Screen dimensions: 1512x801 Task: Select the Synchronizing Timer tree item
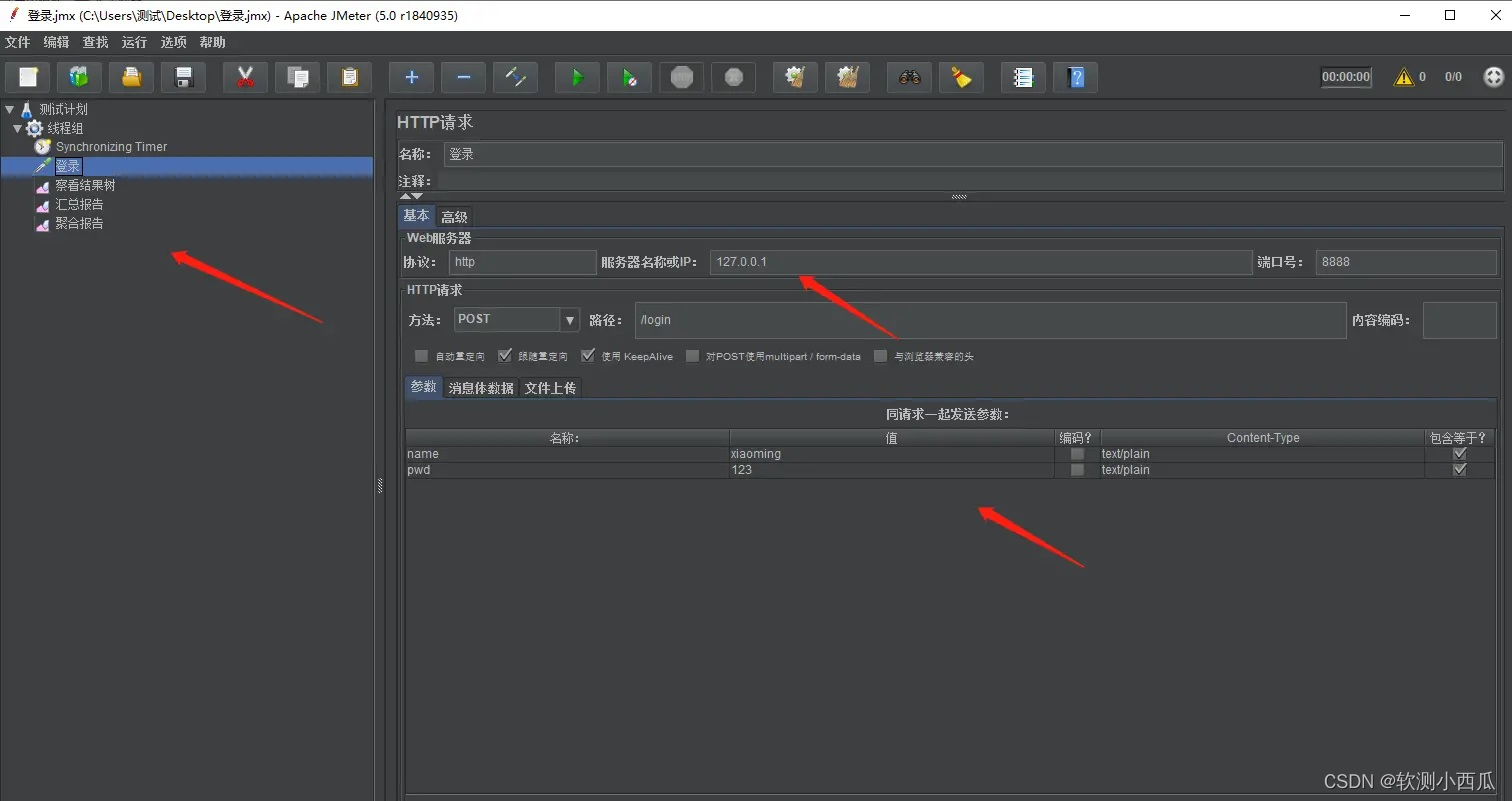[x=111, y=147]
